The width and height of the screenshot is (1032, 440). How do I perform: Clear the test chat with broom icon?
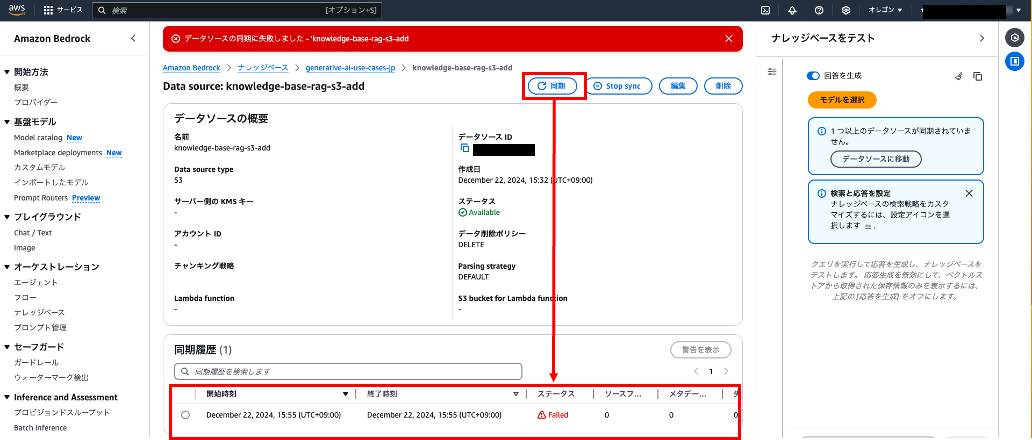pos(958,76)
